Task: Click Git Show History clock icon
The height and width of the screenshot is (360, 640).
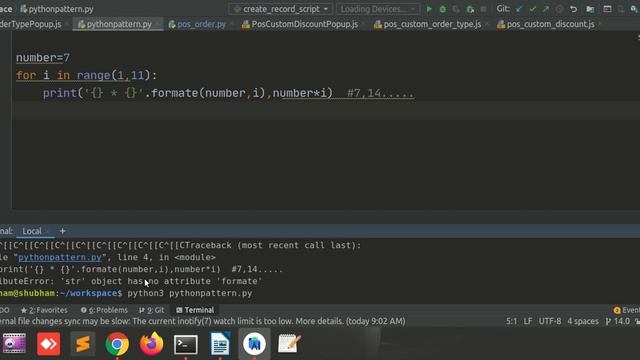Action: pos(560,9)
